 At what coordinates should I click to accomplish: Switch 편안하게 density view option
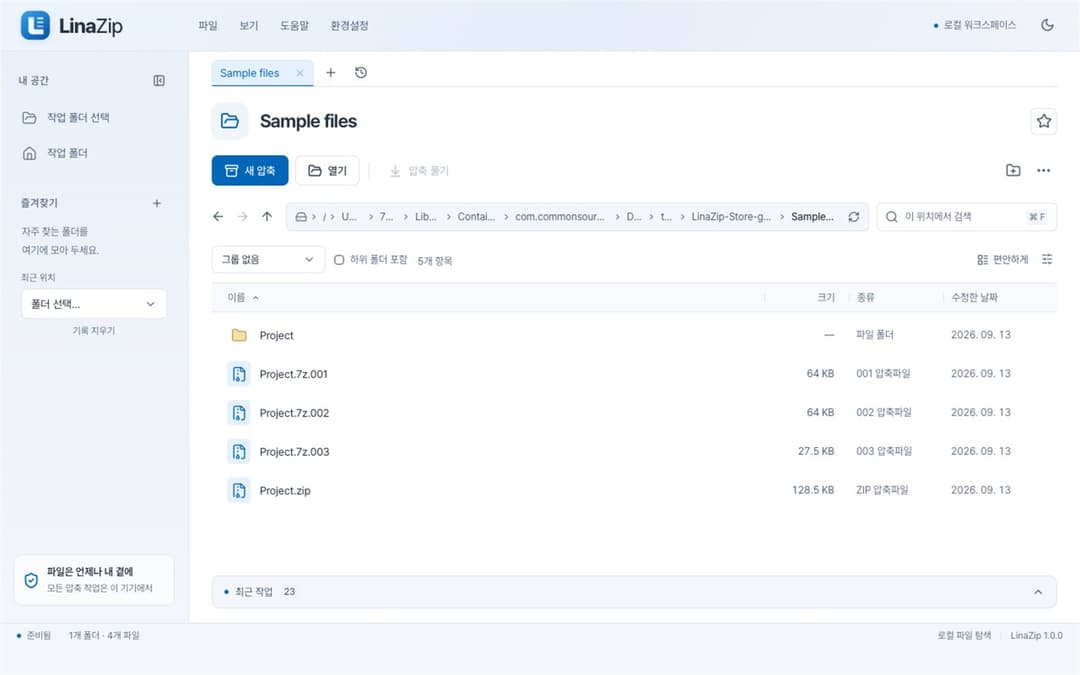click(1002, 260)
